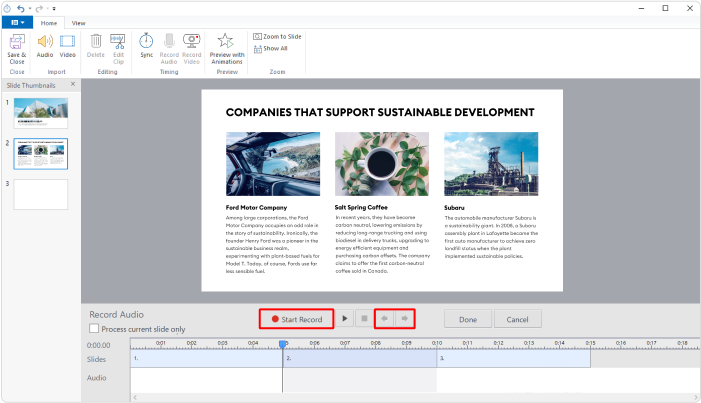The image size is (701, 403).
Task: Switch to the Home tab
Action: click(x=49, y=23)
